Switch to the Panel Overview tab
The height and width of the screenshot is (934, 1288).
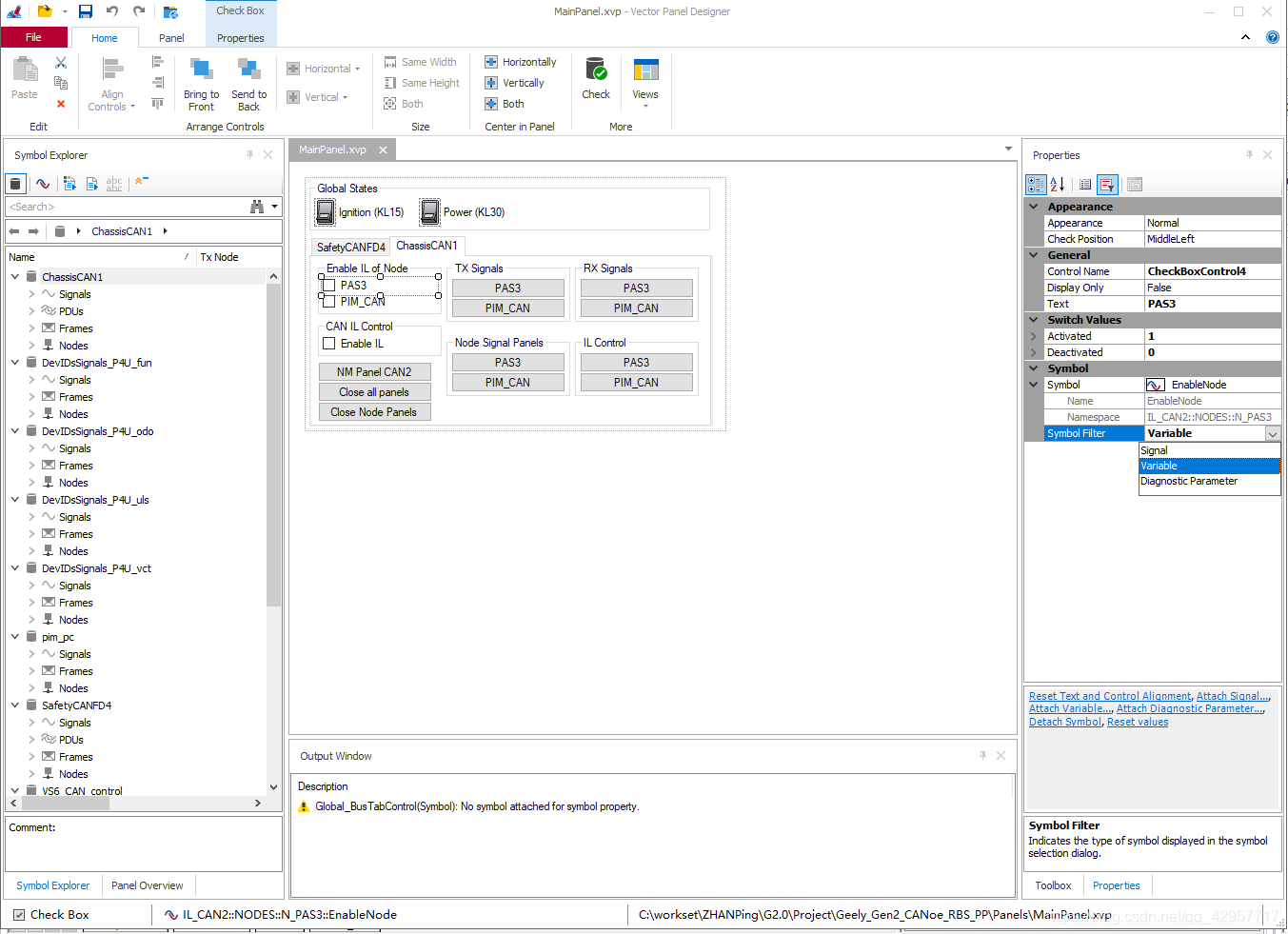pyautogui.click(x=147, y=885)
